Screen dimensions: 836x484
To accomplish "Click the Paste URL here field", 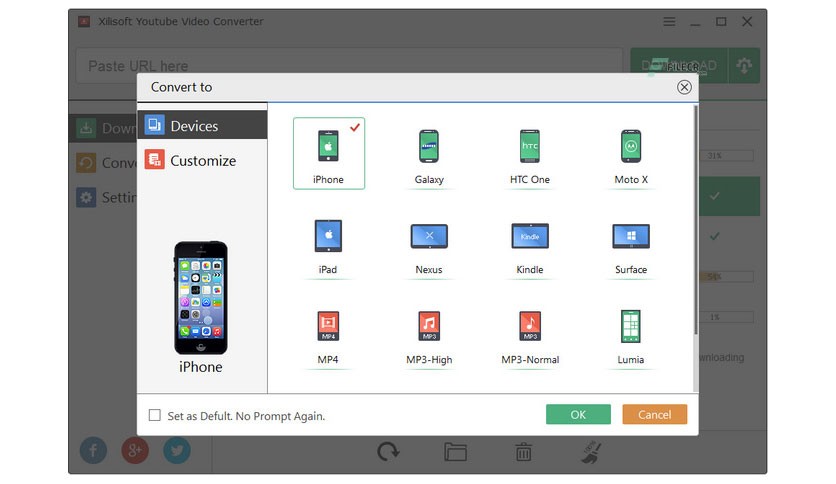I will pyautogui.click(x=349, y=66).
